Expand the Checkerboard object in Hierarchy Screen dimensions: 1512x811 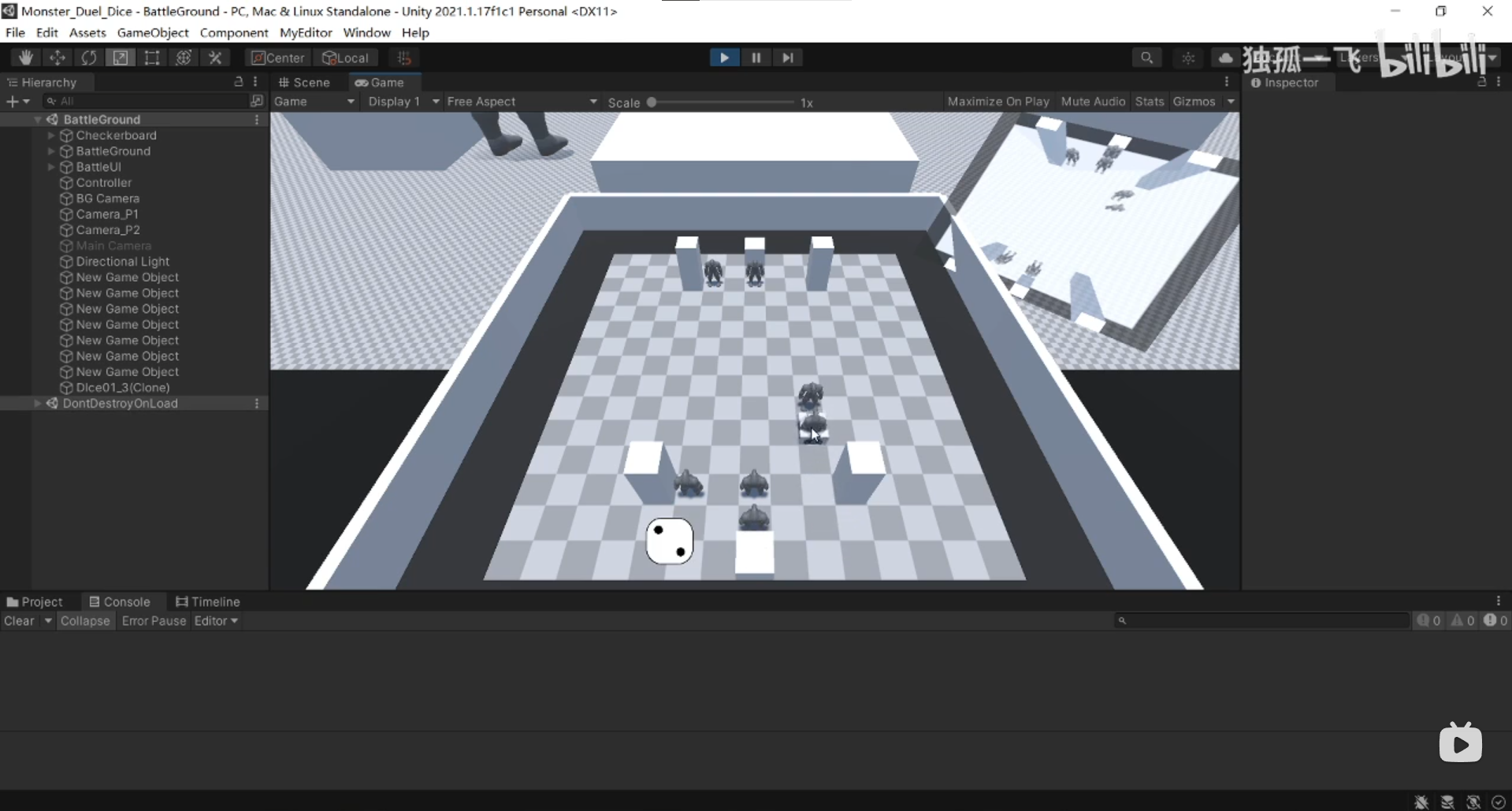coord(51,136)
